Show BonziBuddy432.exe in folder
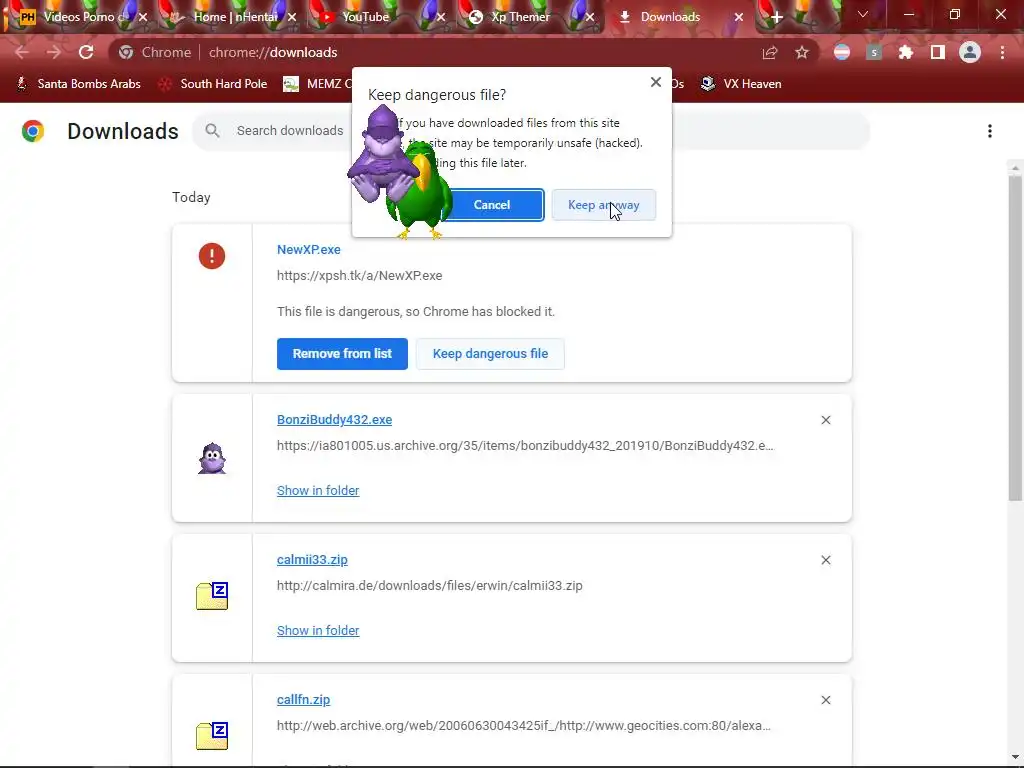Image resolution: width=1024 pixels, height=768 pixels. click(x=318, y=490)
